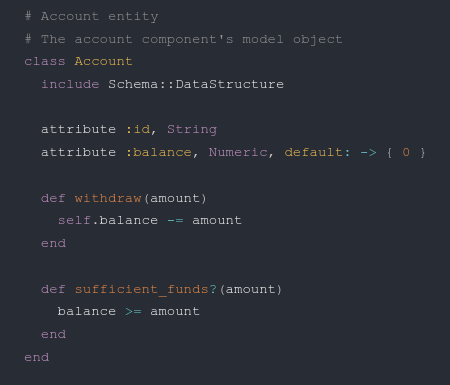The image size is (450, 385).
Task: Click the 'default:' key
Action: [317, 152]
